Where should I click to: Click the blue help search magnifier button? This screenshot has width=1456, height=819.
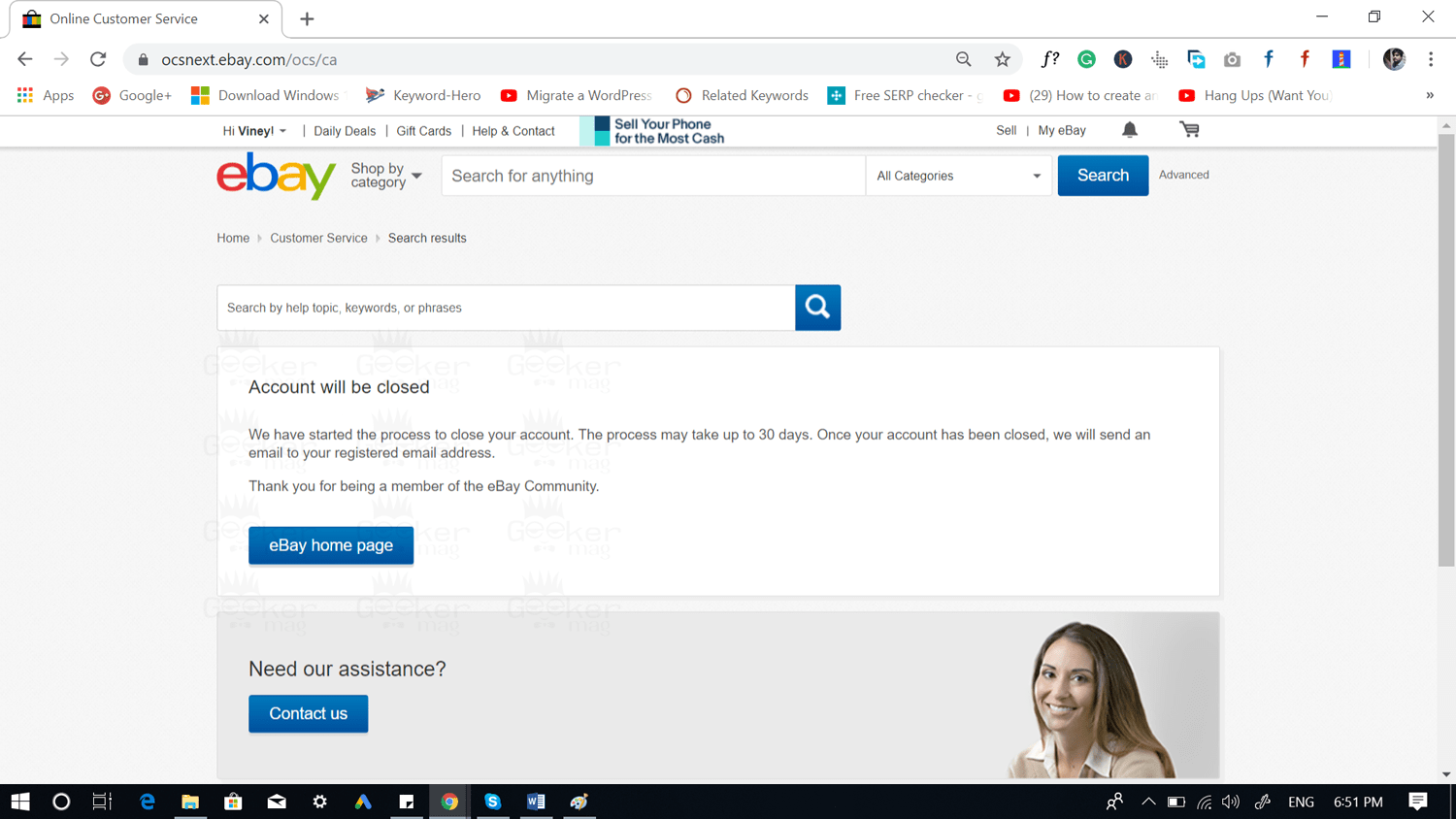pos(817,308)
